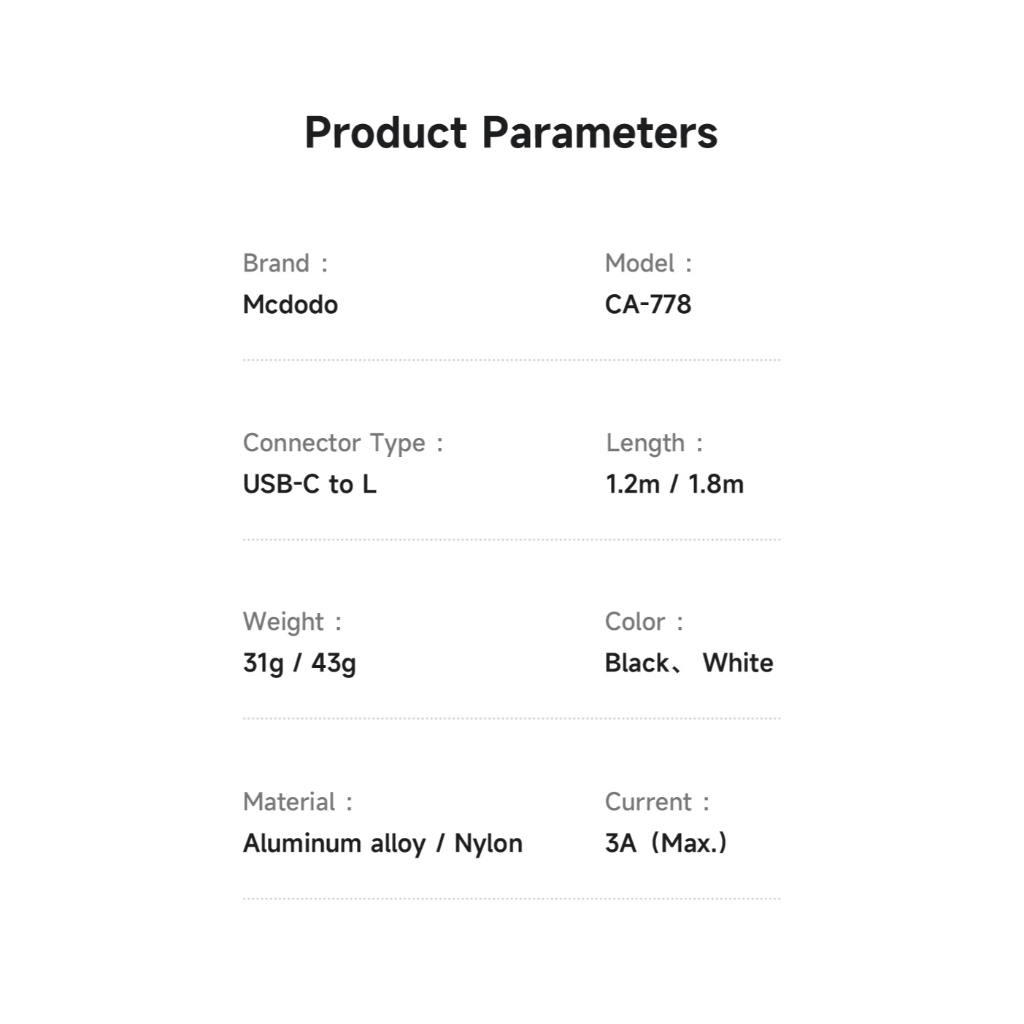
Task: Select the Mcdodo brand name
Action: click(290, 305)
